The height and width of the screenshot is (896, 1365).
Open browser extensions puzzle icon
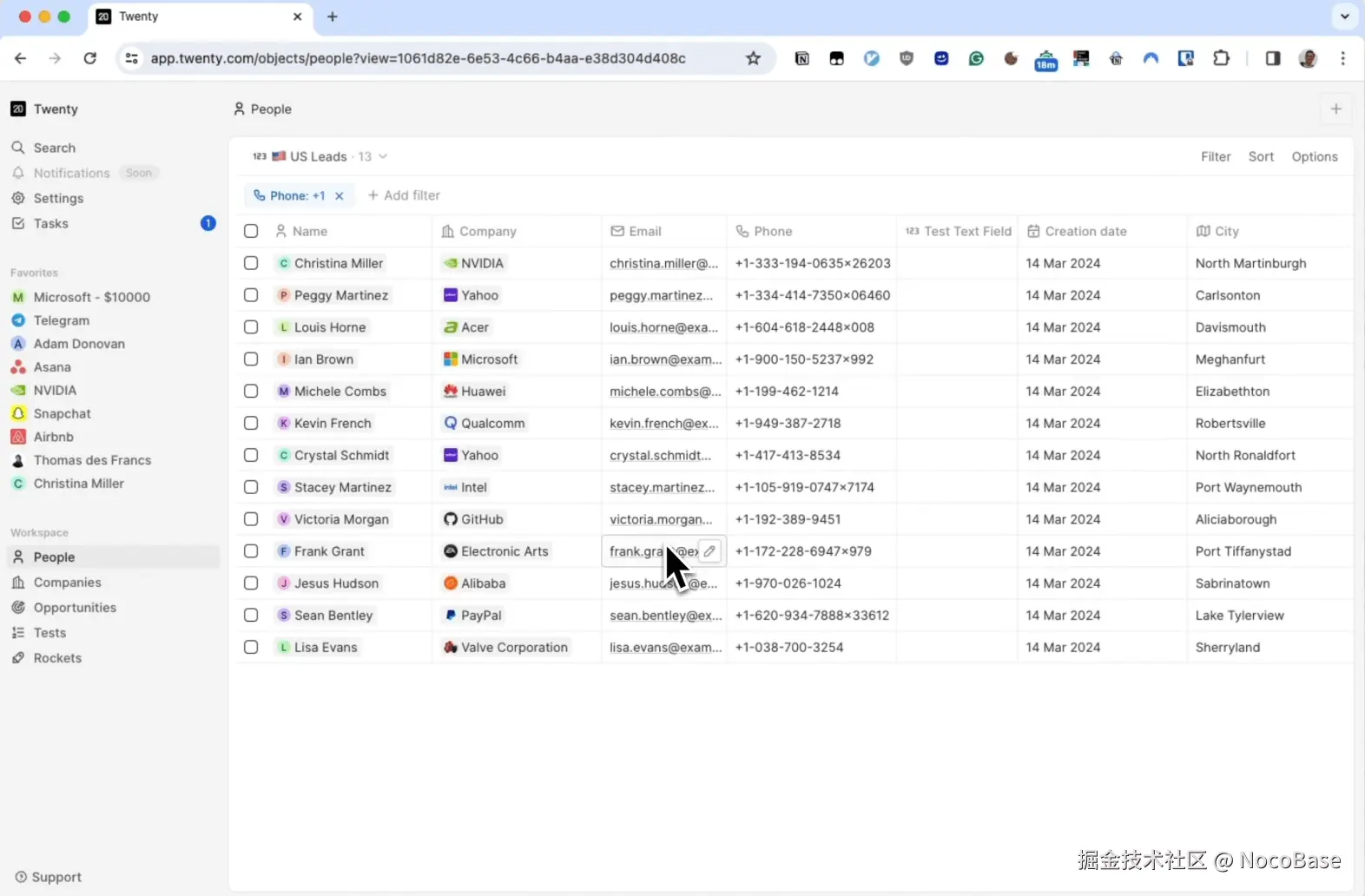(x=1221, y=58)
